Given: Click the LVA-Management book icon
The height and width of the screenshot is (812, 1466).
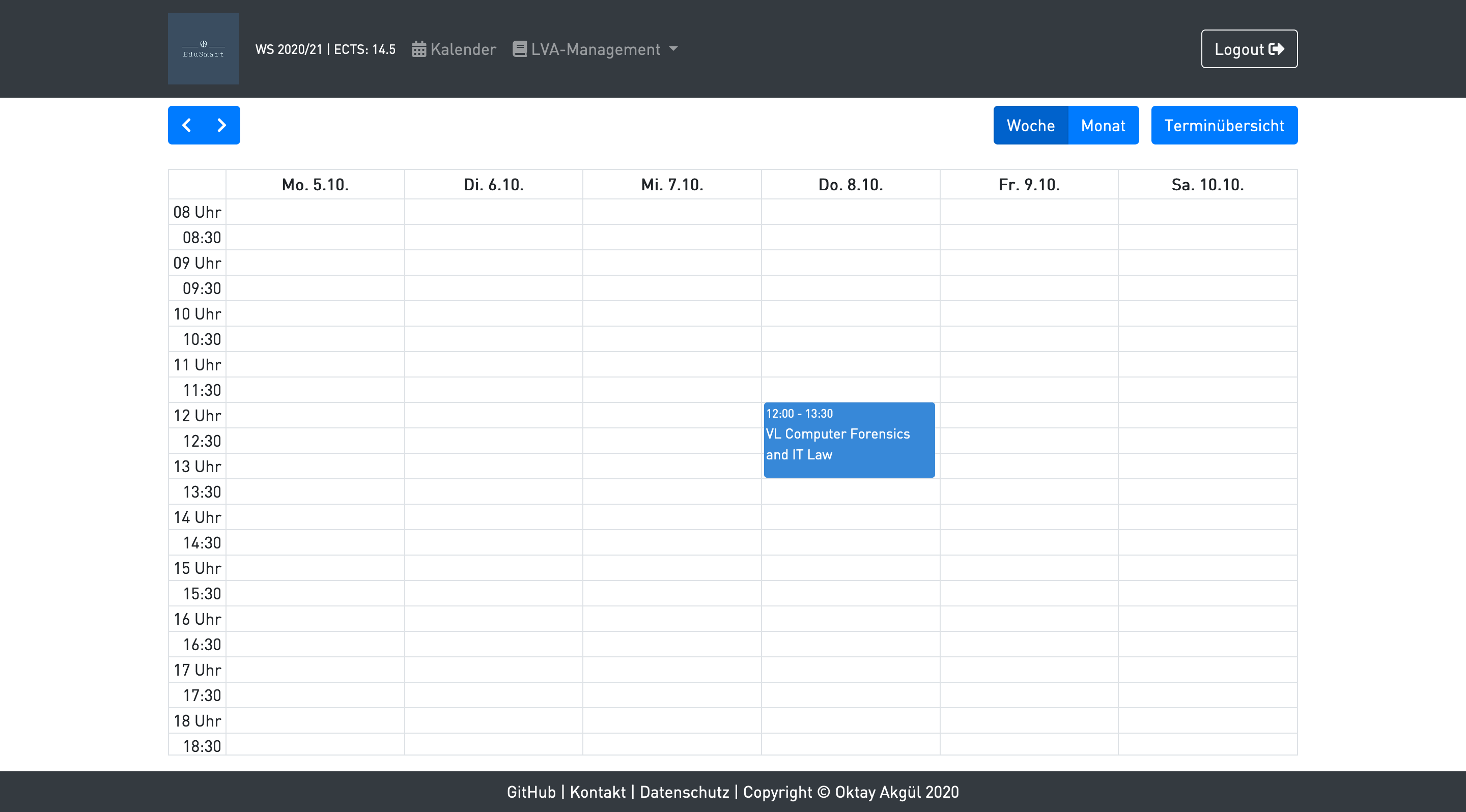Looking at the screenshot, I should tap(520, 49).
